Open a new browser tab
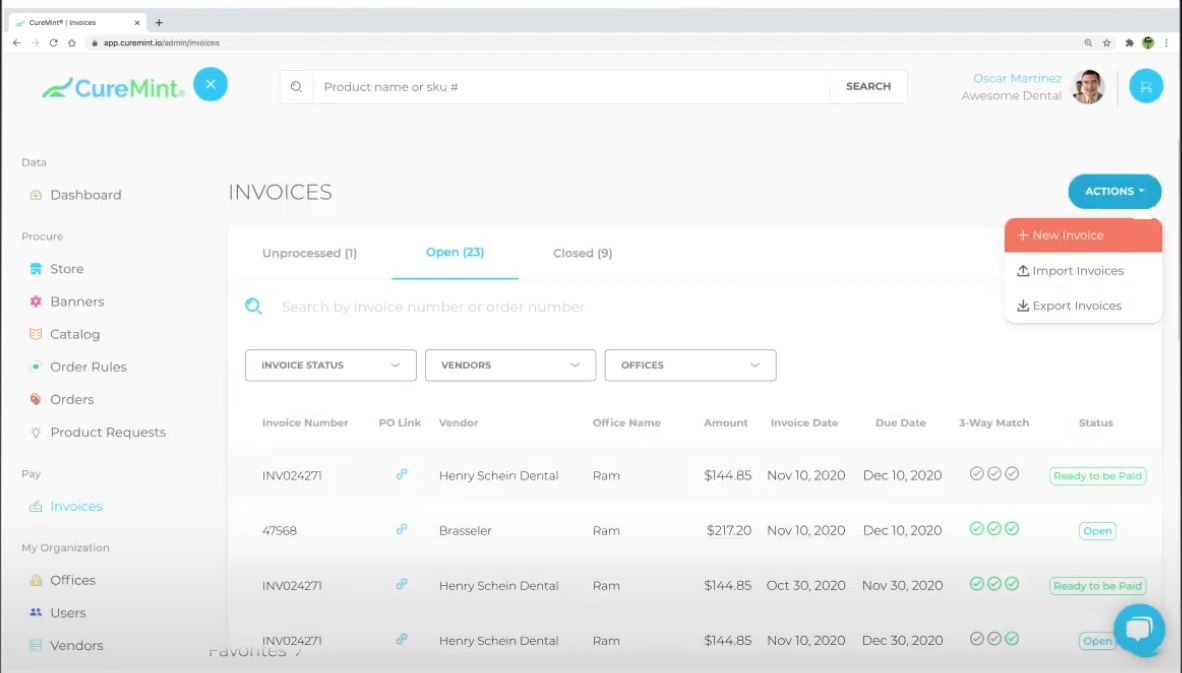The image size is (1182, 673). 159,23
